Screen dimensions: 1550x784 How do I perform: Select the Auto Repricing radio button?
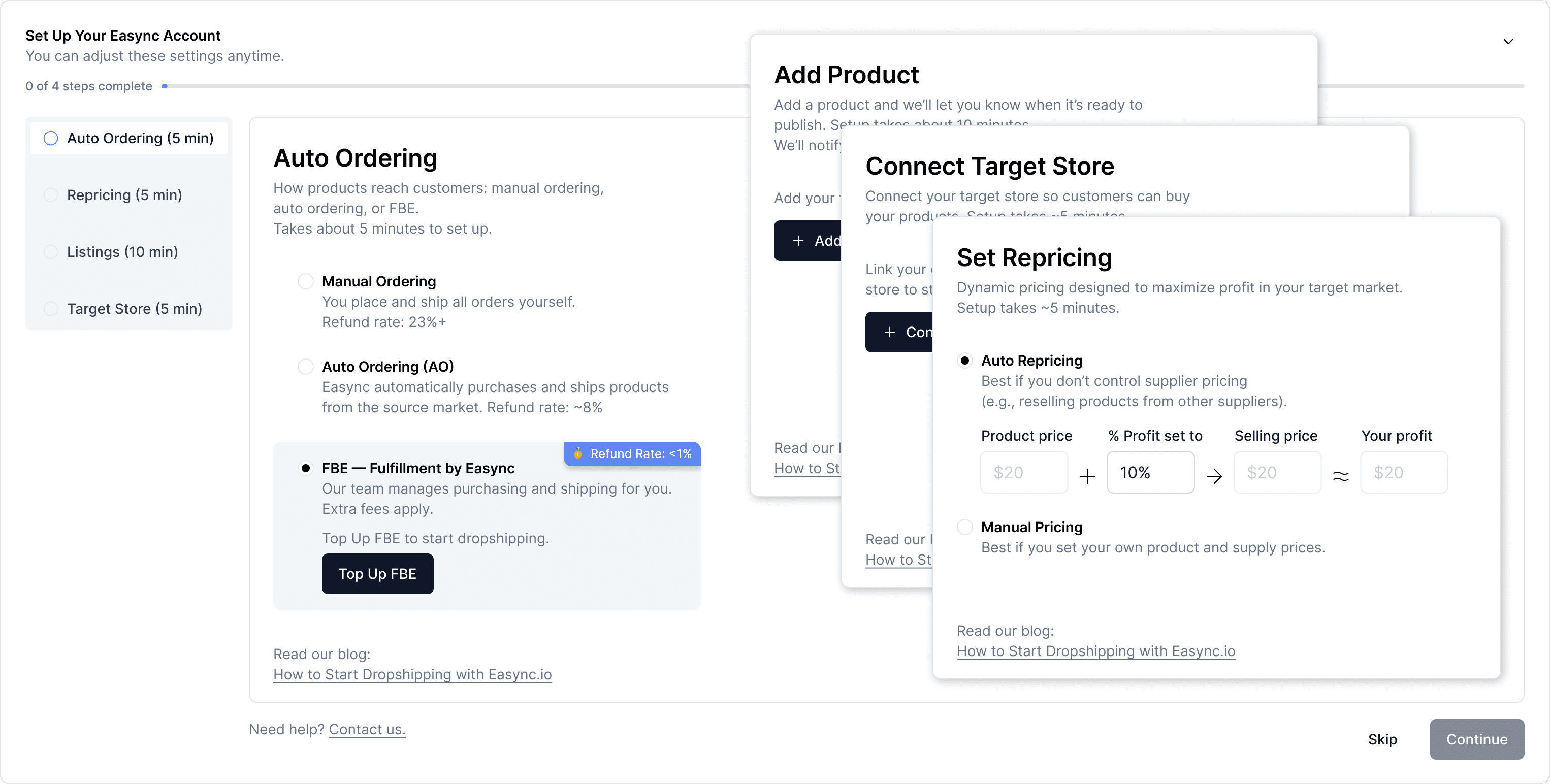point(964,361)
